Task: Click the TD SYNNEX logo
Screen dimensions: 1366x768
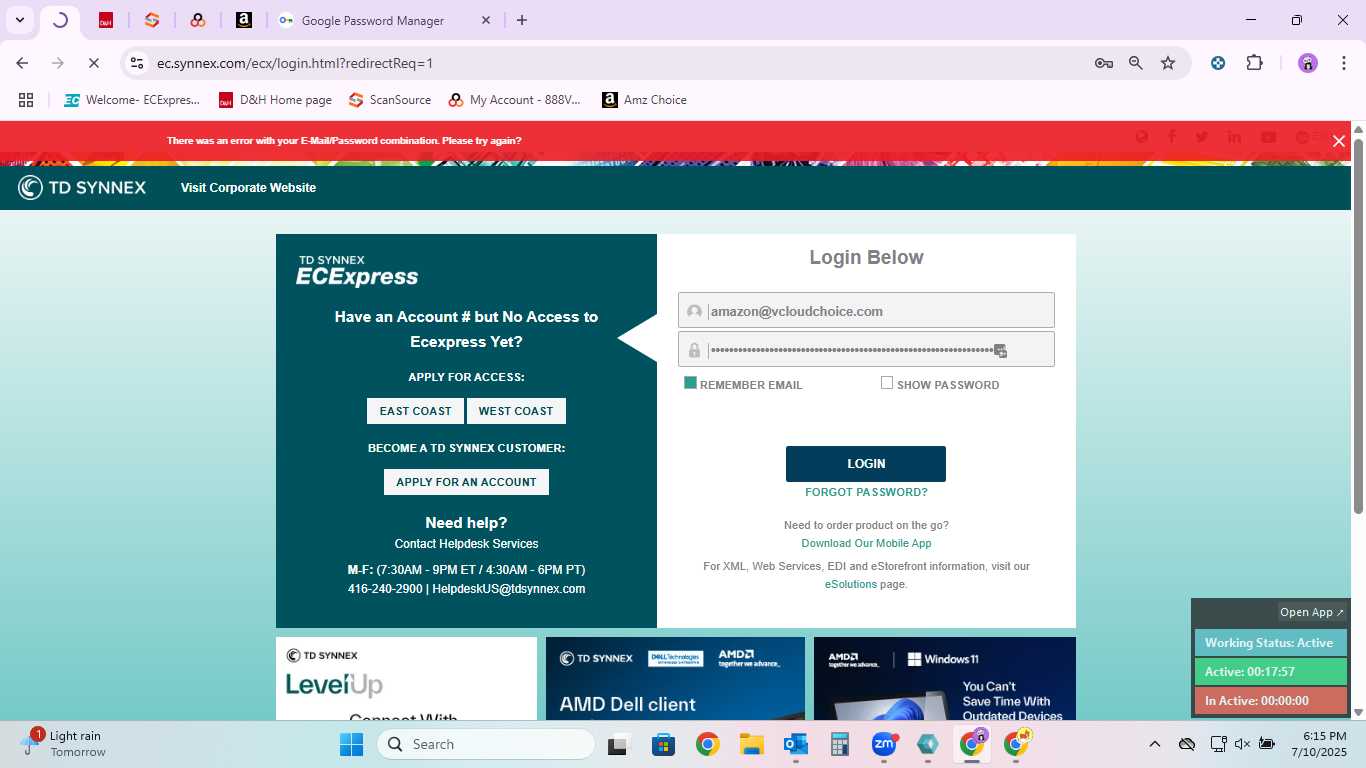Action: [x=82, y=188]
